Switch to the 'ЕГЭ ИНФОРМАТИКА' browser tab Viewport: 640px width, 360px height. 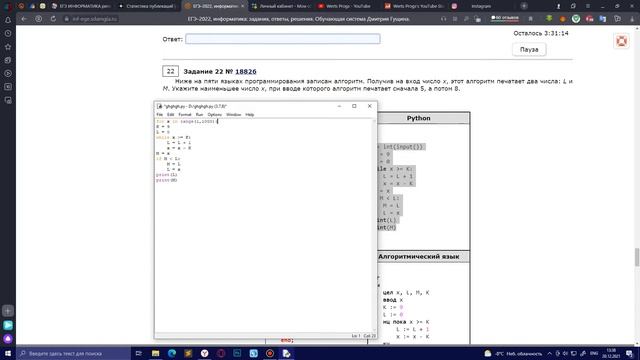click(x=81, y=6)
